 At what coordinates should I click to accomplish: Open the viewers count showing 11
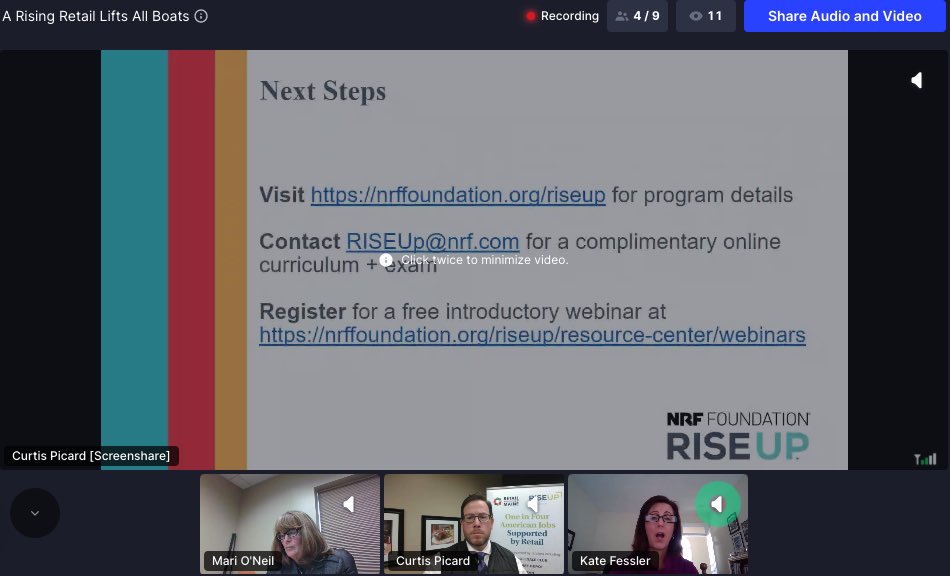706,16
